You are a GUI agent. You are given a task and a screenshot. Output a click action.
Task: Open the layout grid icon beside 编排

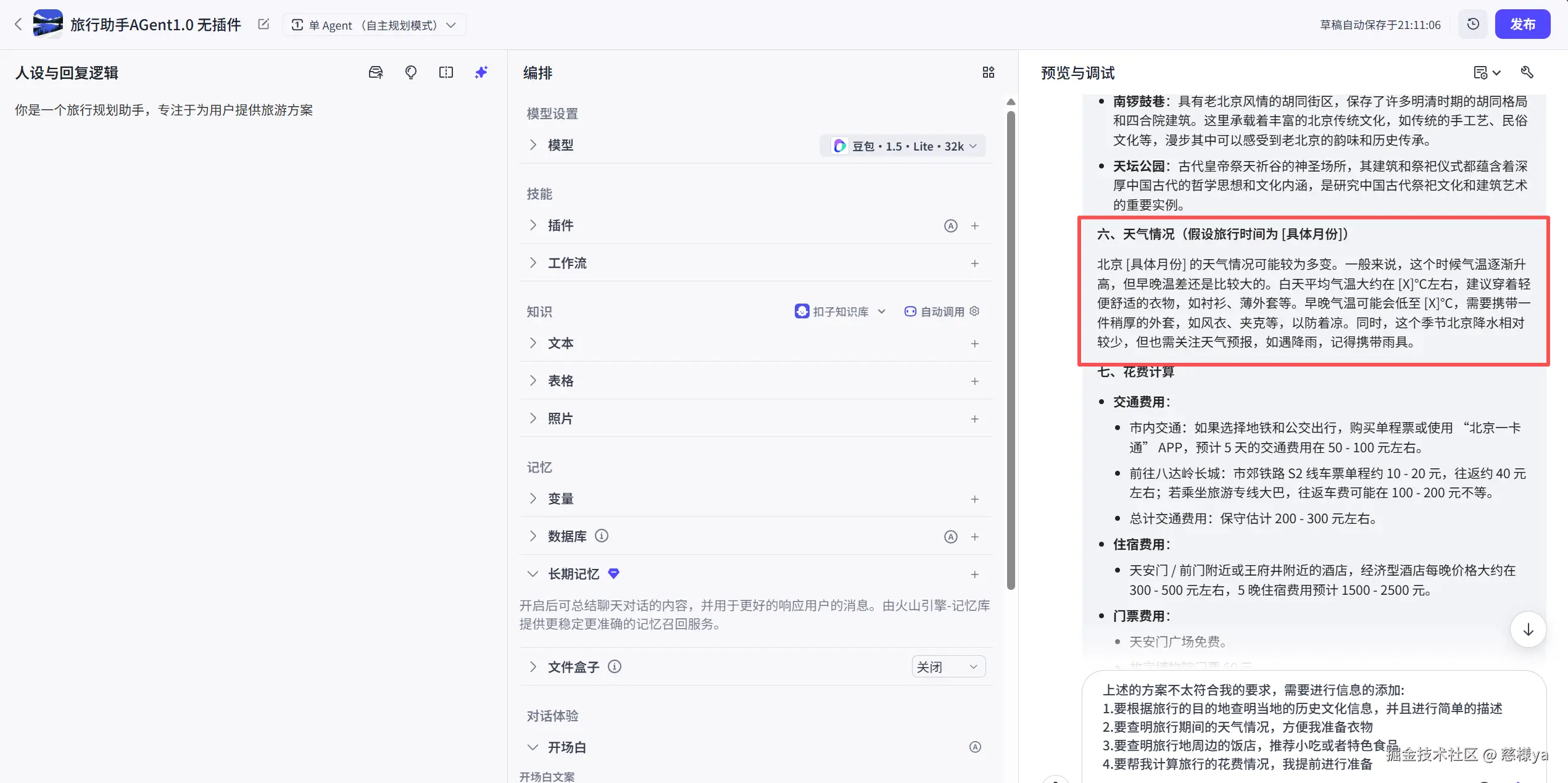(x=988, y=72)
